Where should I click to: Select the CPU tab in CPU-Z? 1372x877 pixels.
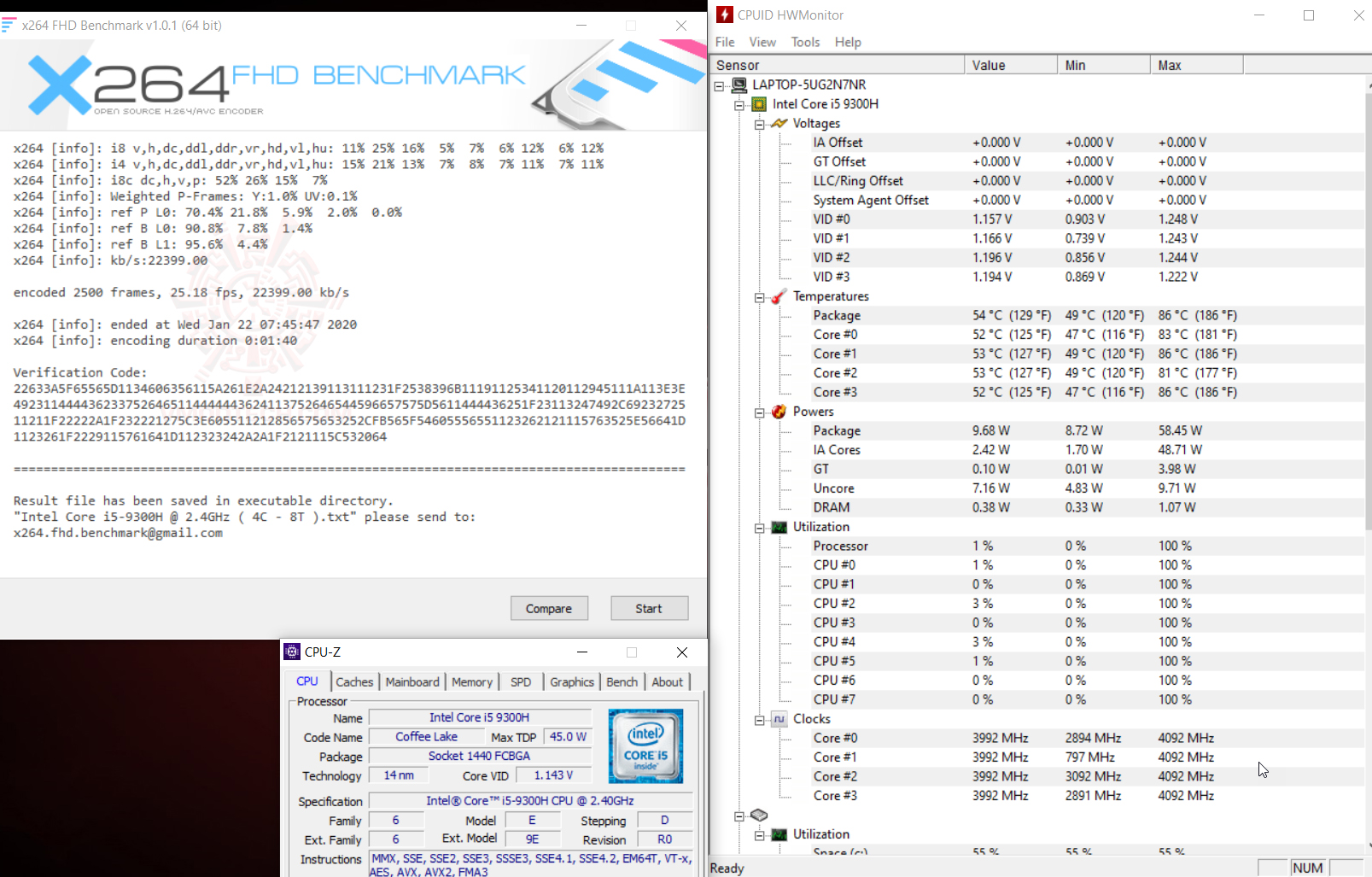point(307,681)
